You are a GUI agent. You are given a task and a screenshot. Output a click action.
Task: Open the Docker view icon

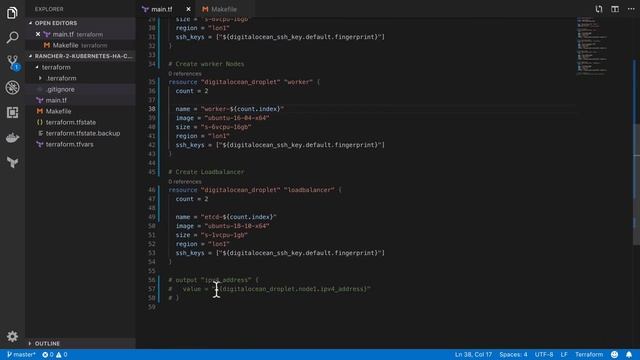(x=12, y=138)
